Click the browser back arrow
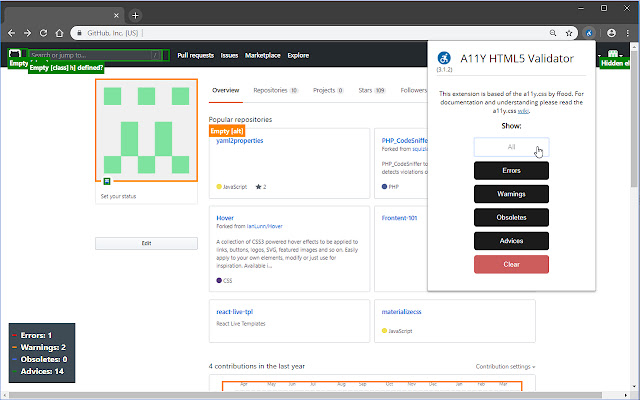The image size is (640, 400). click(x=11, y=33)
